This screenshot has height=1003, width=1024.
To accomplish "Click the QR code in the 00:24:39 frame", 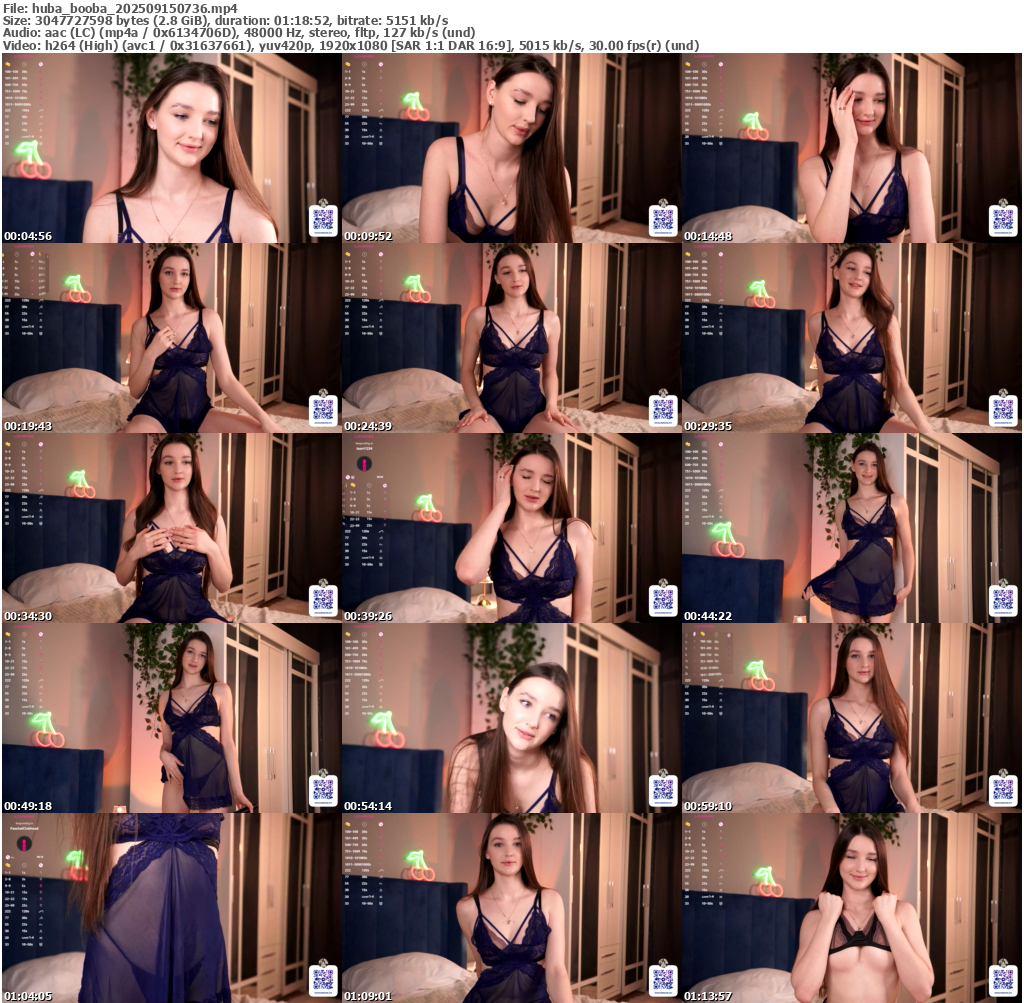I will click(x=662, y=409).
